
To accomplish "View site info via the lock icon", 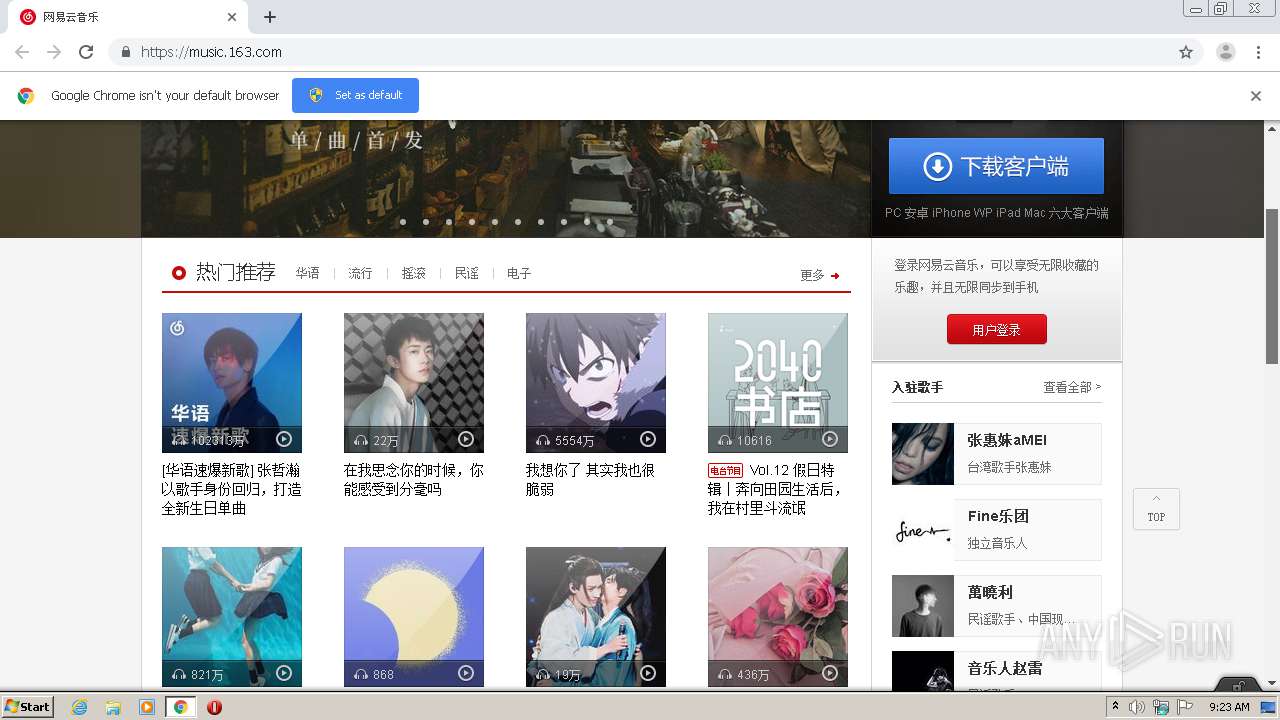I will point(126,52).
